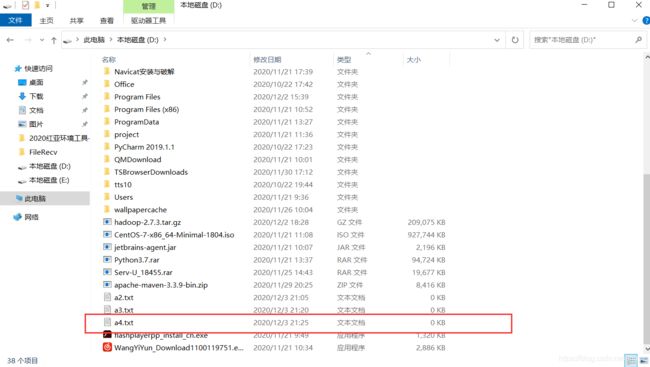Open the 驱动器工具 tab
Viewport: 650px width, 367px height.
pos(148,20)
